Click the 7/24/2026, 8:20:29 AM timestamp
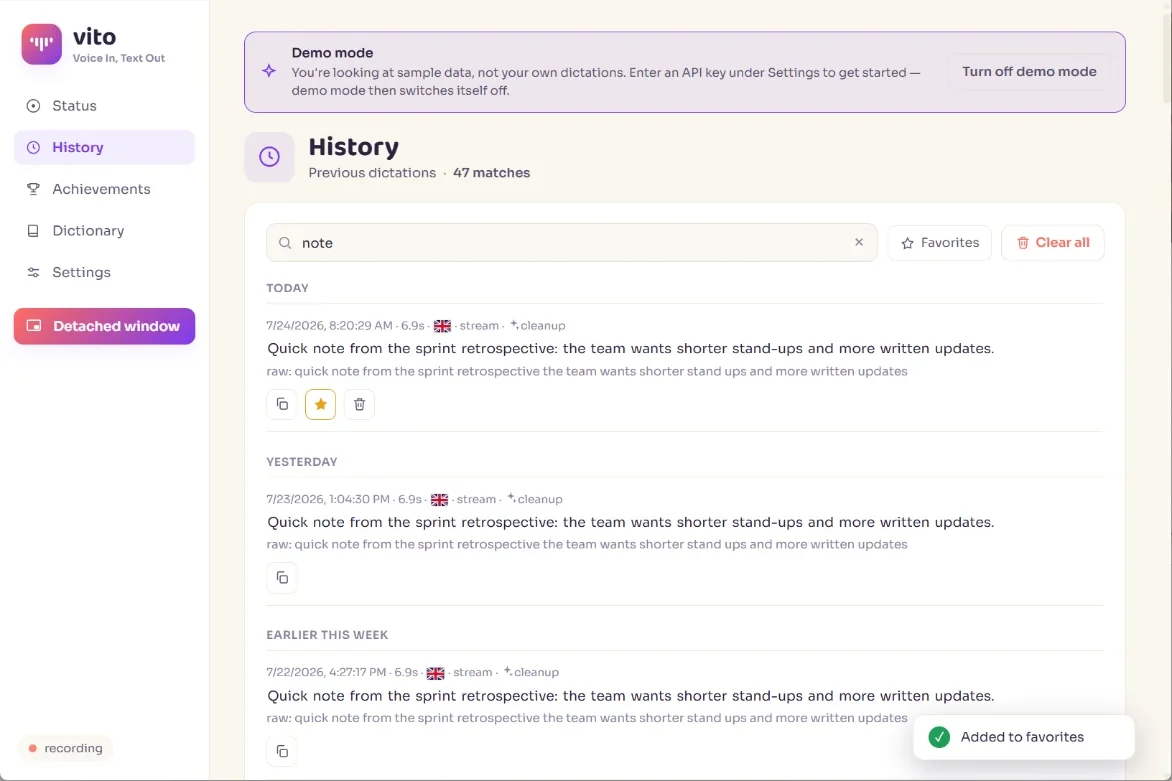1172x781 pixels. (330, 326)
